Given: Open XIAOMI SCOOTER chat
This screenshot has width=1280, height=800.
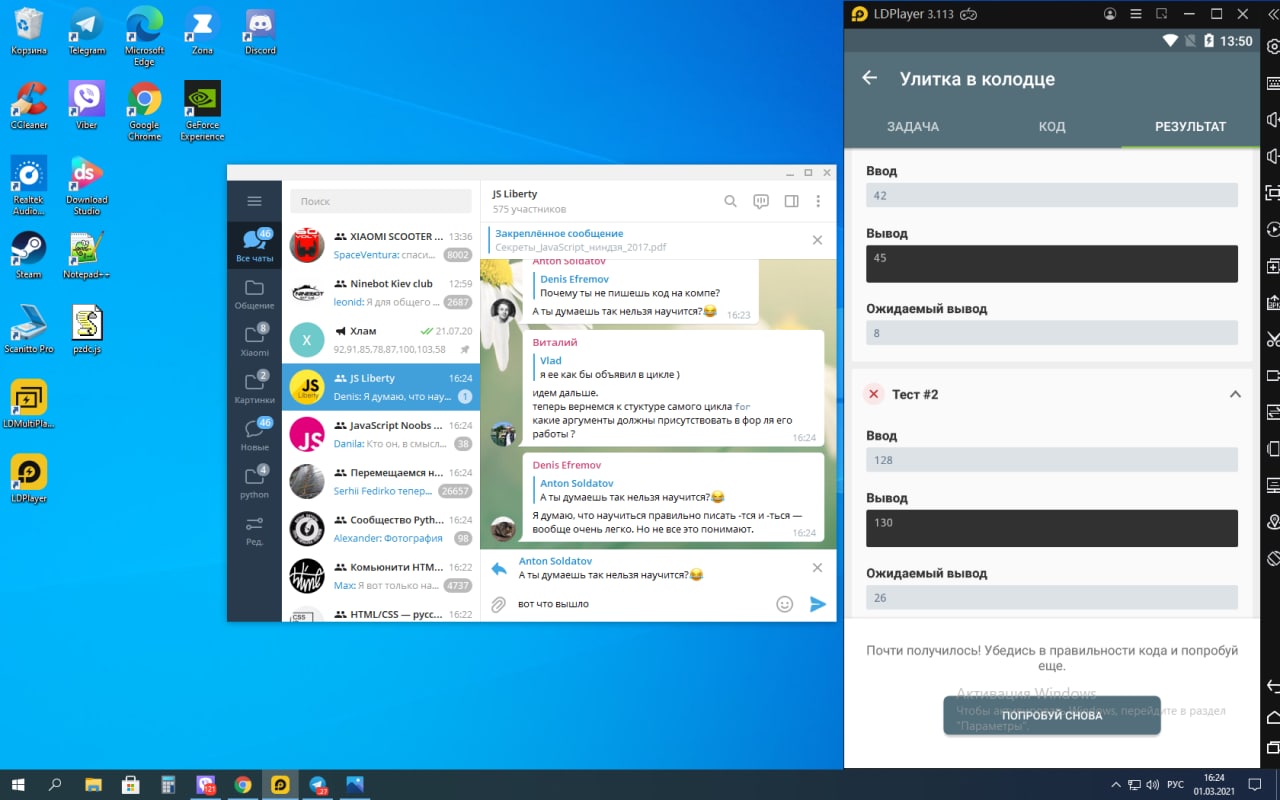Looking at the screenshot, I should (381, 245).
